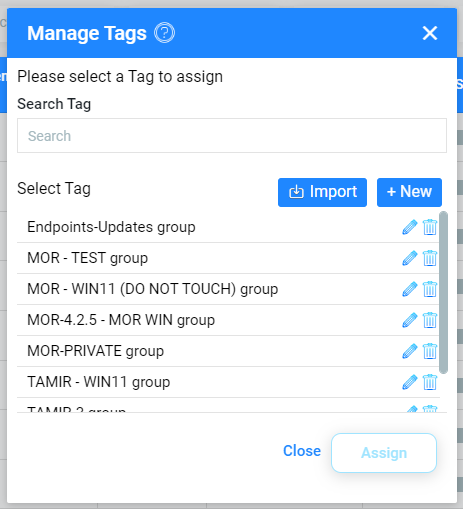Image resolution: width=463 pixels, height=509 pixels.
Task: Delete the MOR - TEST group tag
Action: tap(430, 258)
